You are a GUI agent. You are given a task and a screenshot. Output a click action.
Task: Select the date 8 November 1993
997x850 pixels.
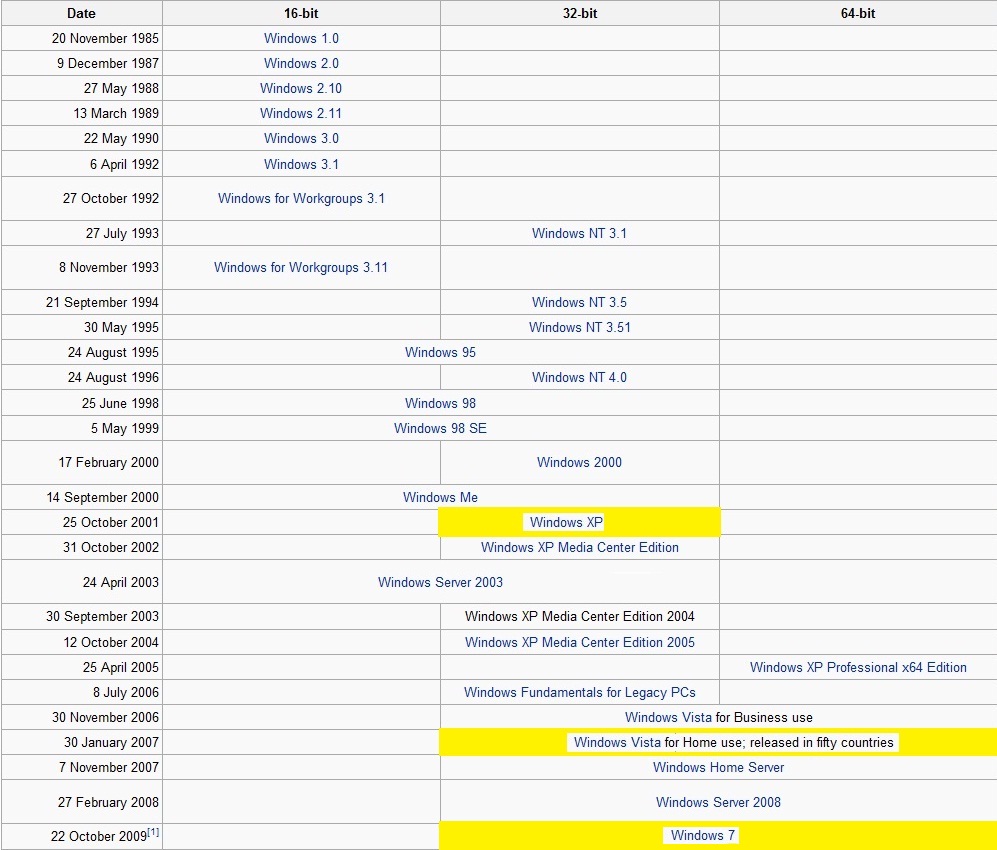tap(109, 267)
